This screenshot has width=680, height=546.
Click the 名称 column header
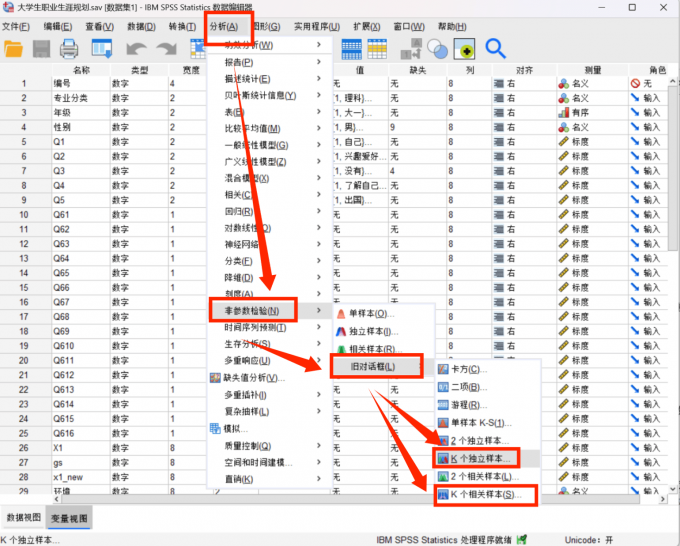81,70
